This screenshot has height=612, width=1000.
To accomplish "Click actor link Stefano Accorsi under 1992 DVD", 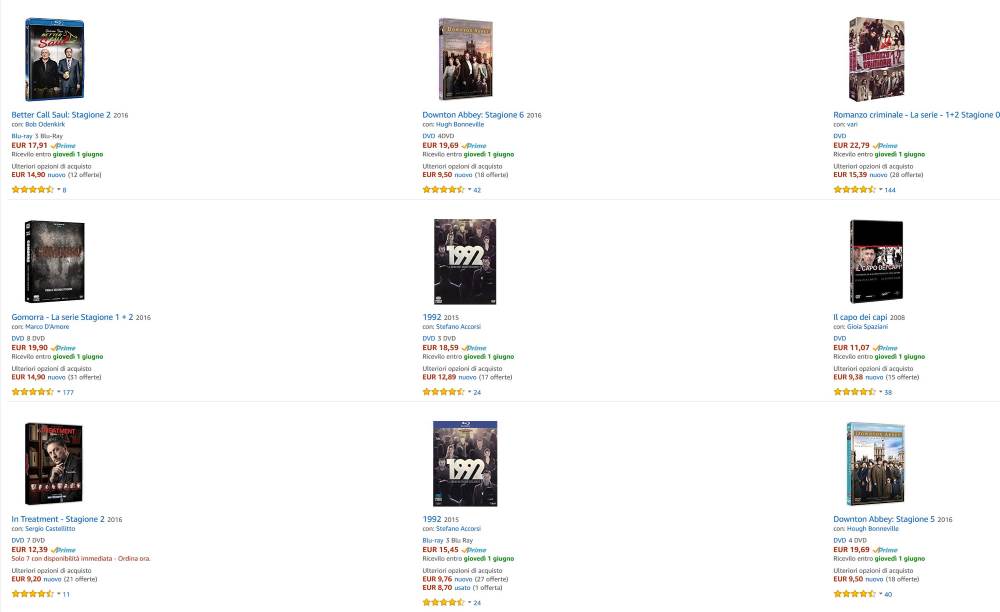I will [459, 326].
